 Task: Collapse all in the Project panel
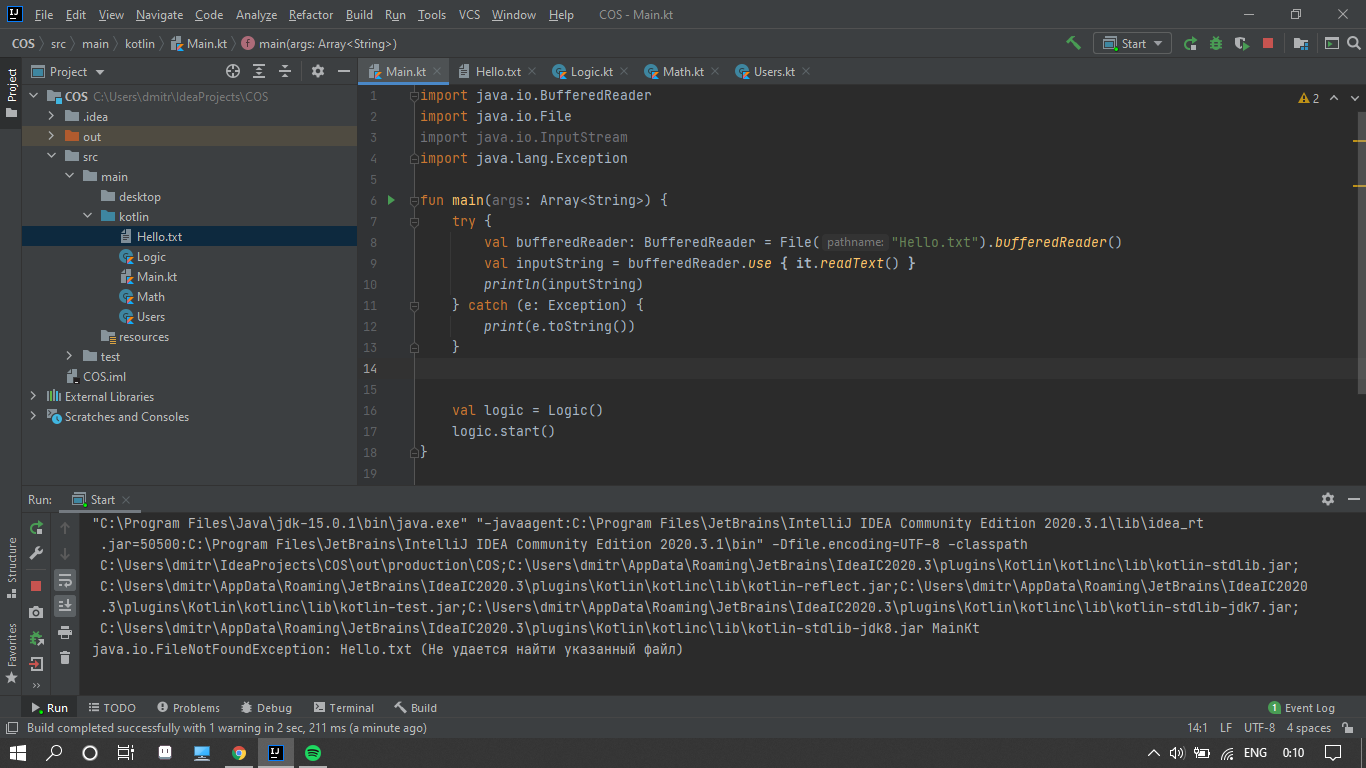pos(285,71)
